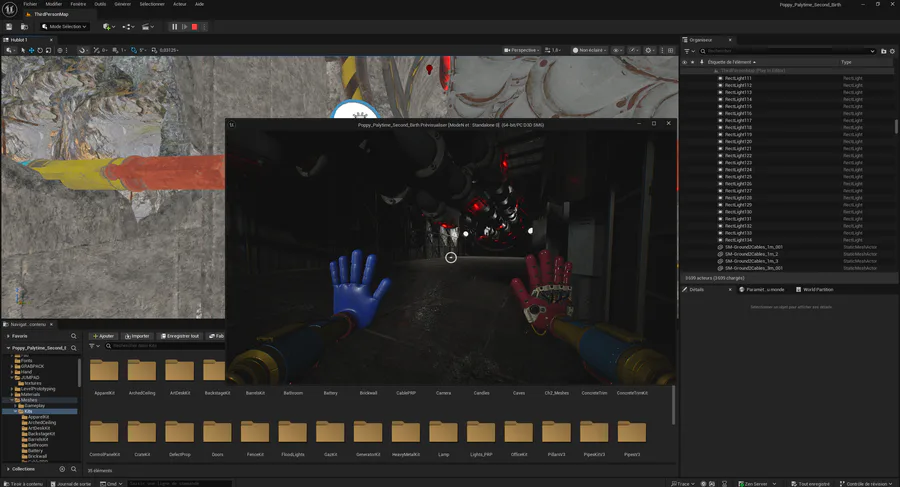900x487 pixels.
Task: Activate the rotate gizmo tool
Action: pyautogui.click(x=40, y=51)
